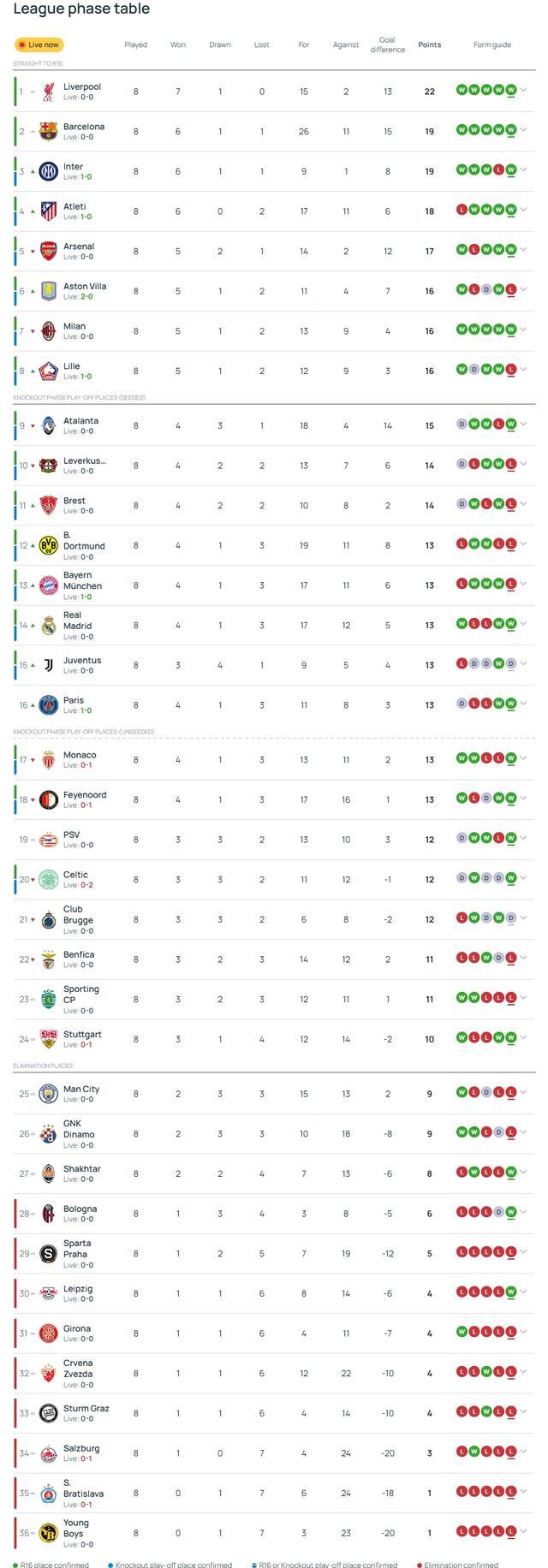
Task: Toggle the Live now switch
Action: pyautogui.click(x=39, y=45)
